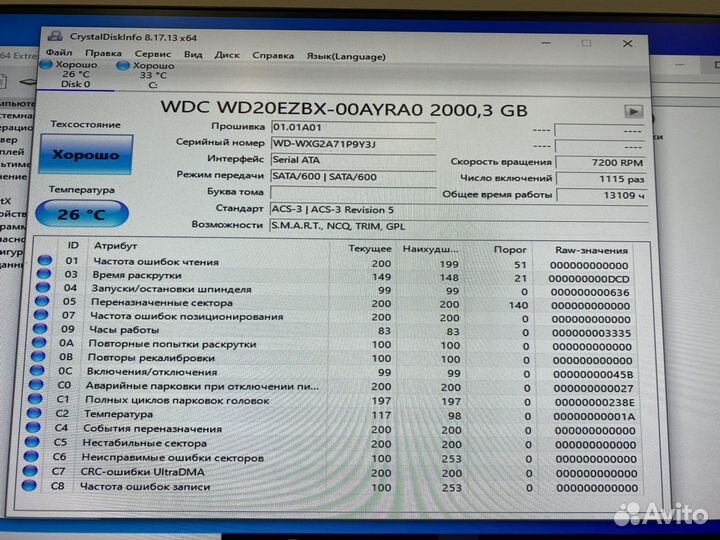
Task: Minimize the CrystalDiskInfo window
Action: [x=546, y=43]
